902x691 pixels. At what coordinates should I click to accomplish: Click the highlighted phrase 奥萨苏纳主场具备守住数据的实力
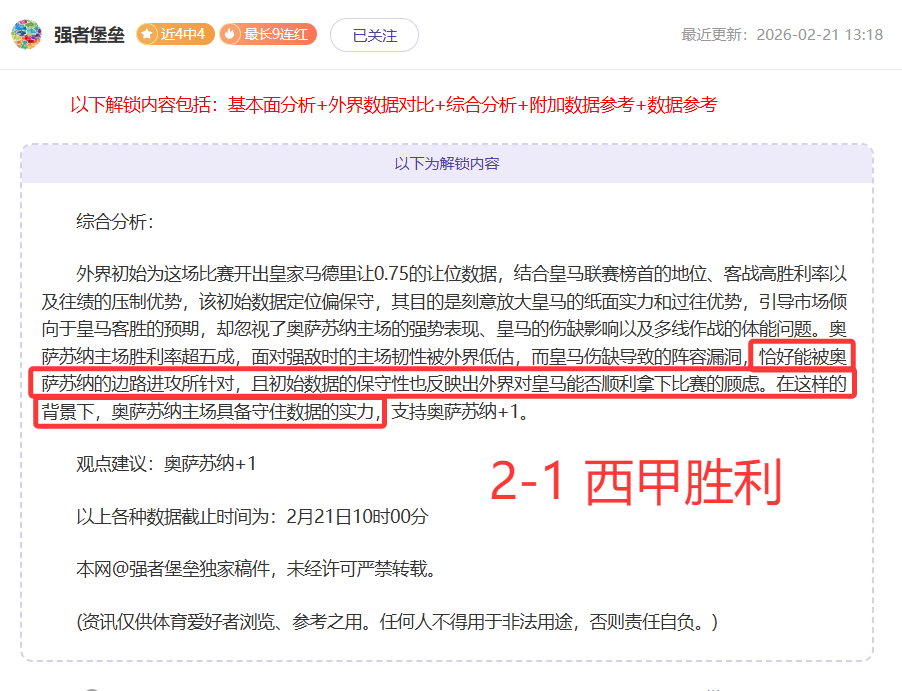point(246,411)
